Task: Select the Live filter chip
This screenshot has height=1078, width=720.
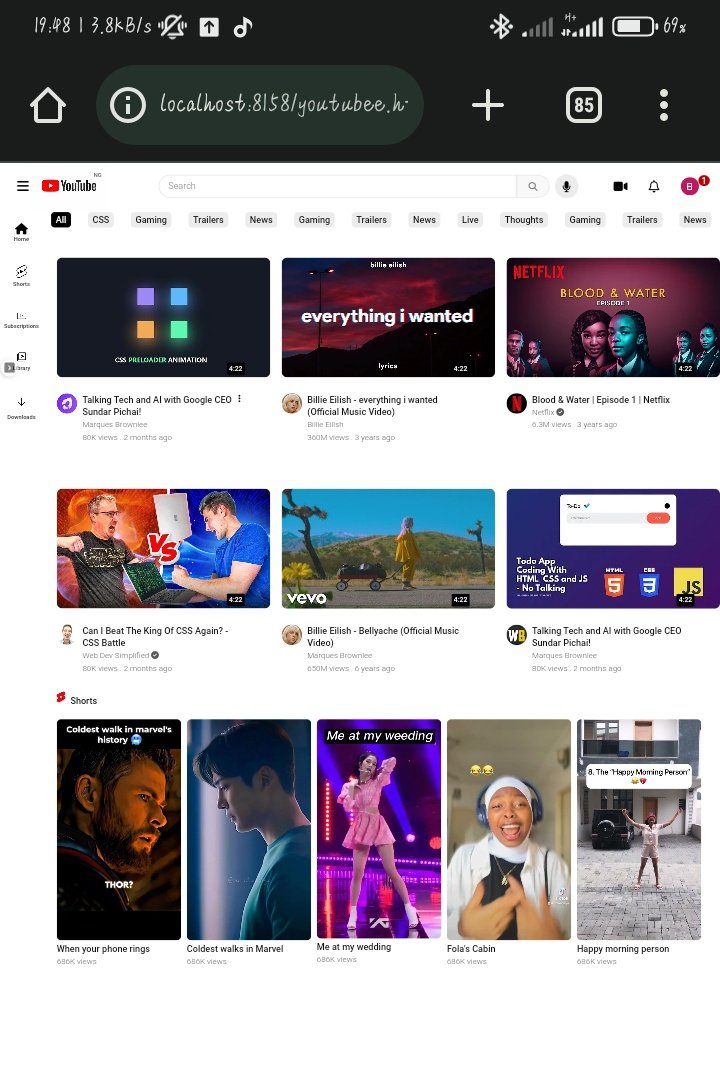Action: coord(470,220)
